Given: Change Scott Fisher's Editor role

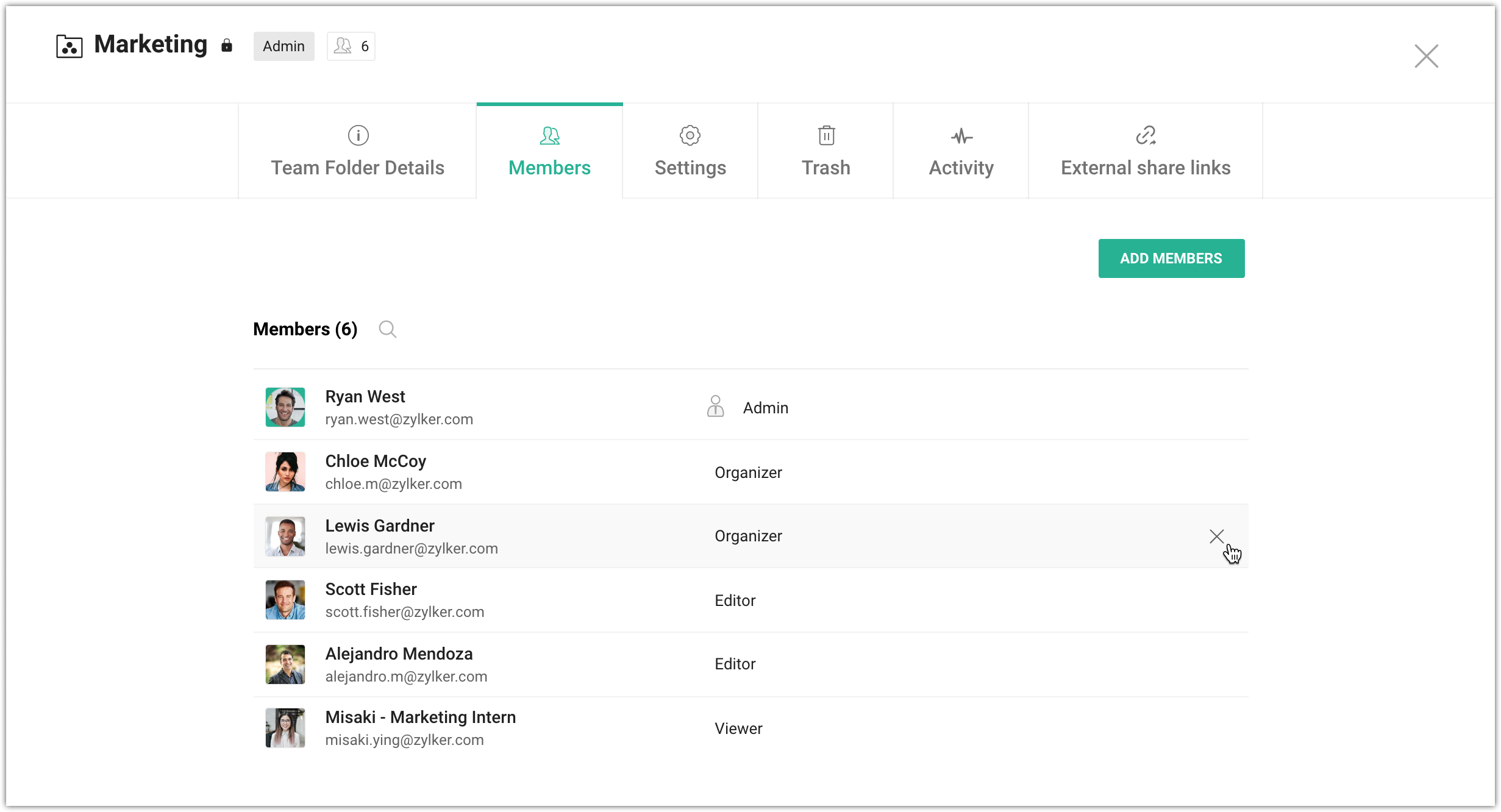Looking at the screenshot, I should 735,600.
